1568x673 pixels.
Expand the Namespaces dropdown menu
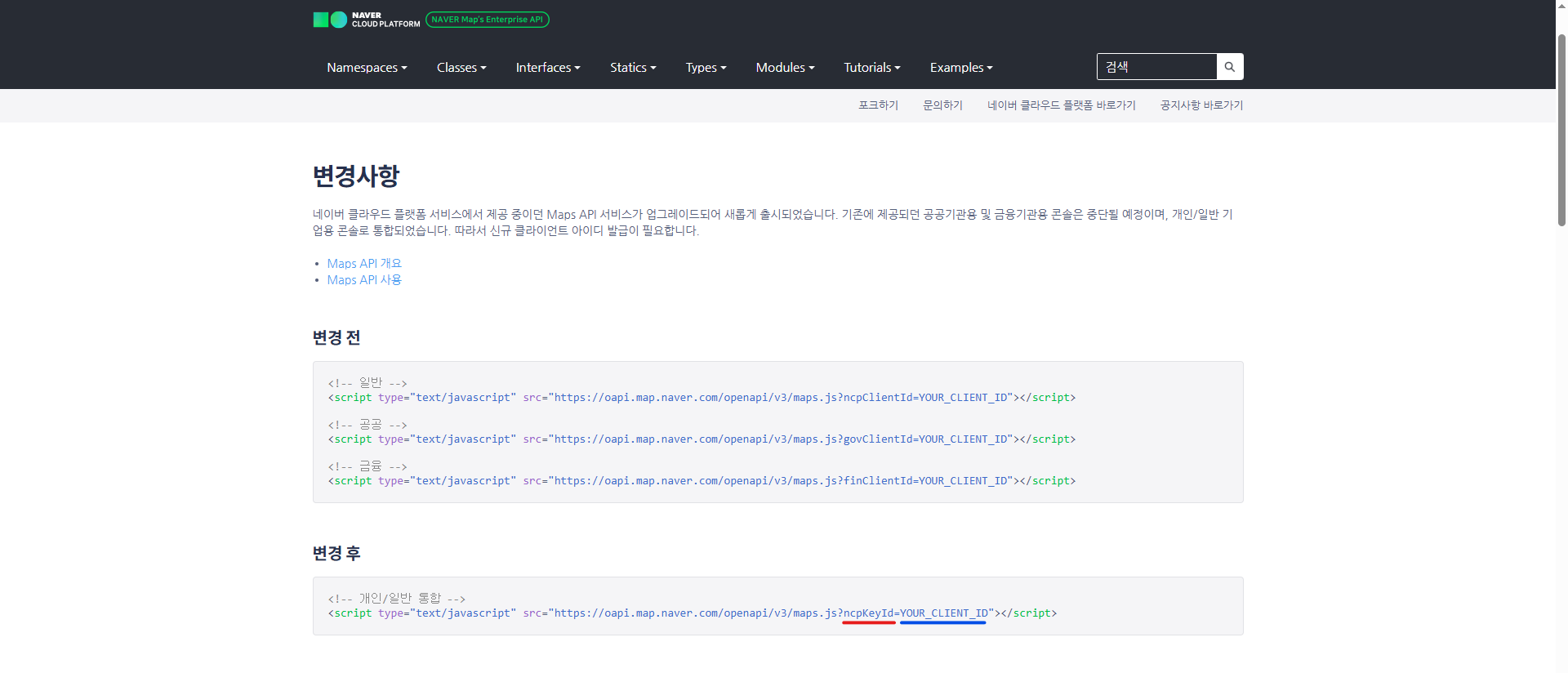click(x=367, y=68)
